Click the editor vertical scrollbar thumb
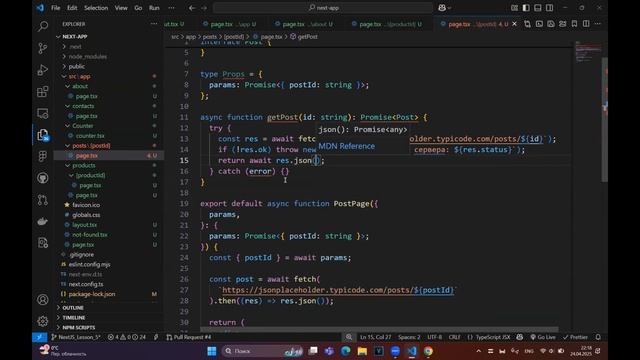This screenshot has height=360, width=640. [604, 120]
